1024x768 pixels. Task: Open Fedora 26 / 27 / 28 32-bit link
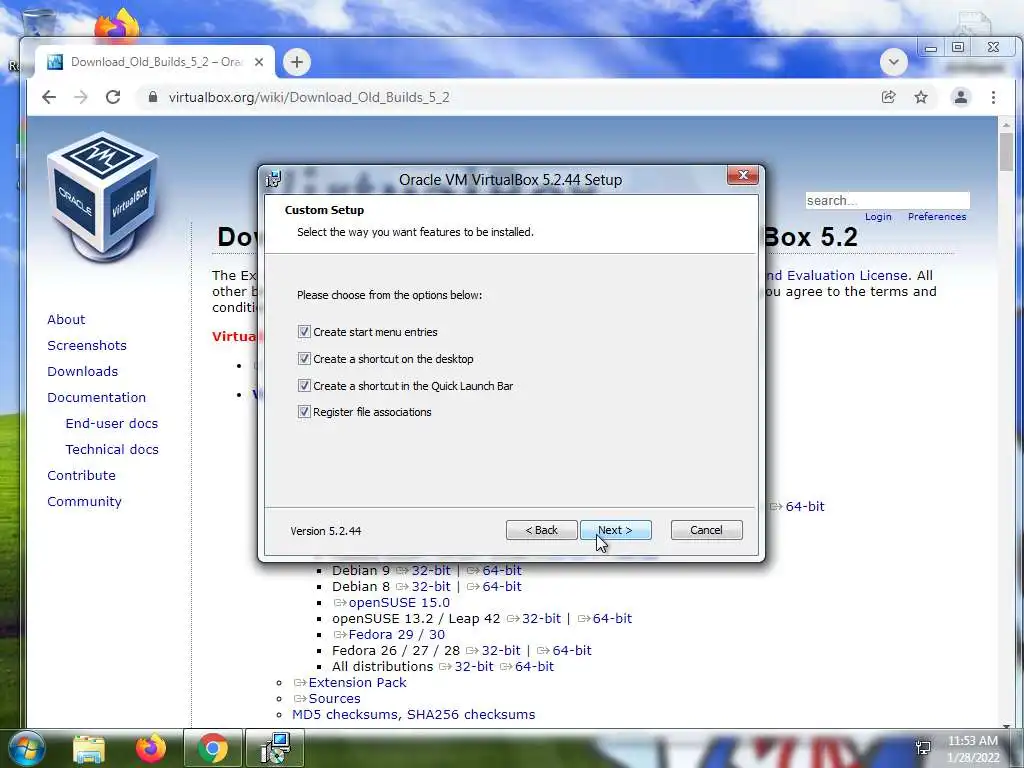501,650
